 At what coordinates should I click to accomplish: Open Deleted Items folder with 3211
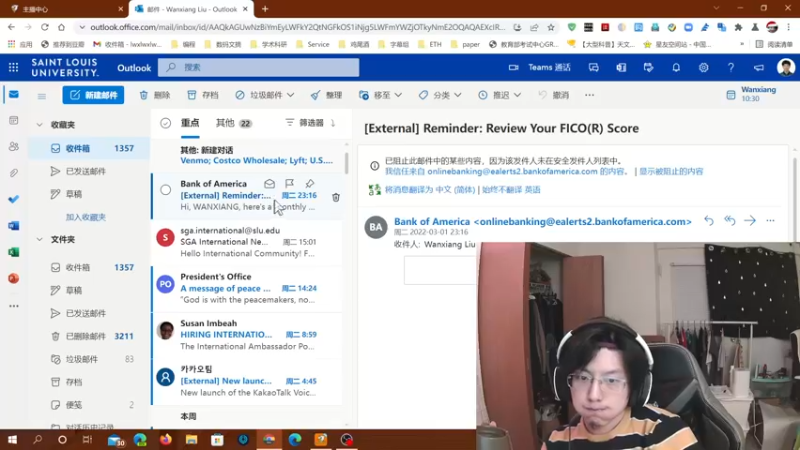point(91,336)
